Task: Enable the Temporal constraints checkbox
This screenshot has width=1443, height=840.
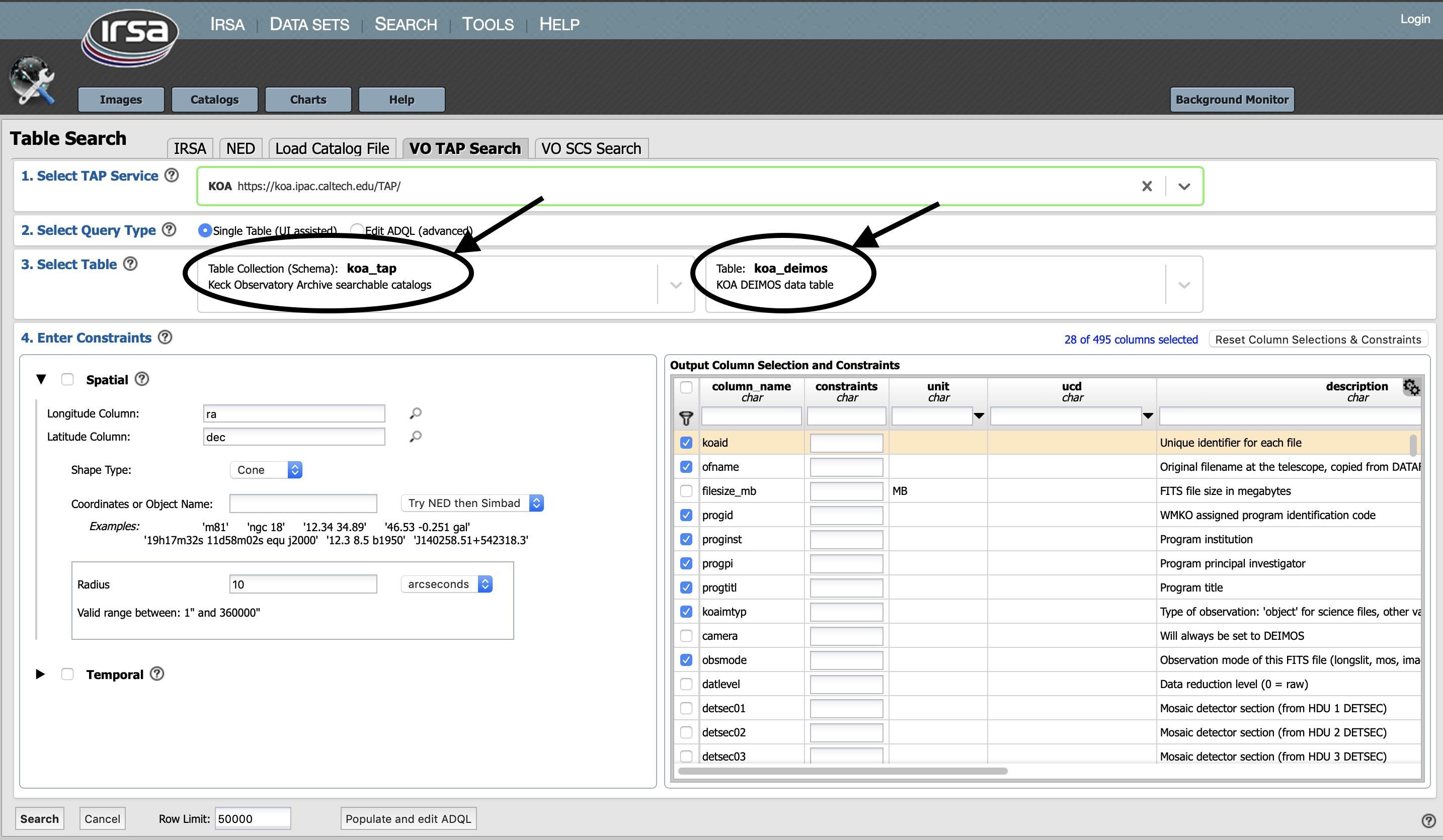Action: pos(67,674)
